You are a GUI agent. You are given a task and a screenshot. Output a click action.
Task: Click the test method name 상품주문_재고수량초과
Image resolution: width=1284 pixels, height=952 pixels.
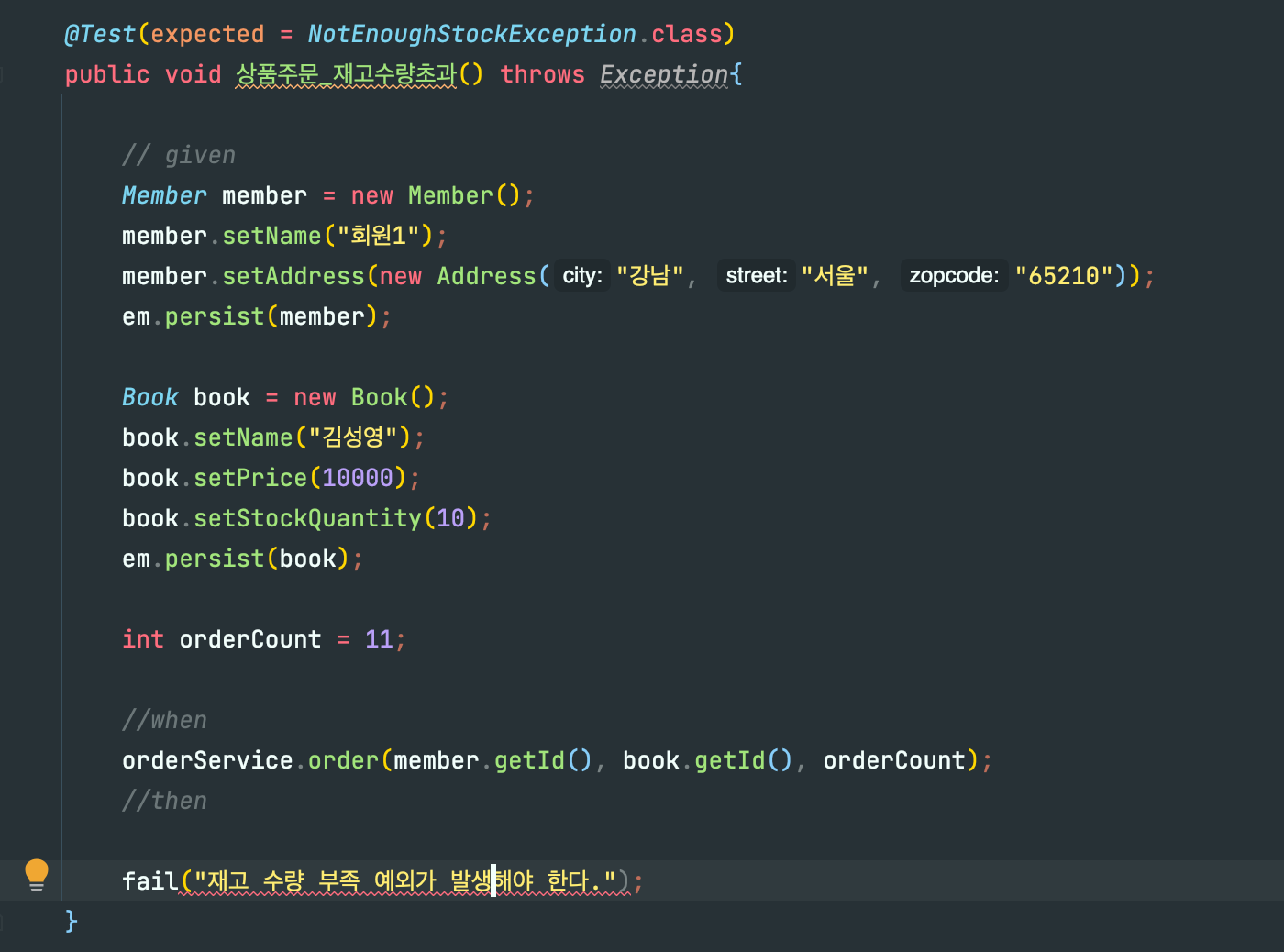pos(343,74)
